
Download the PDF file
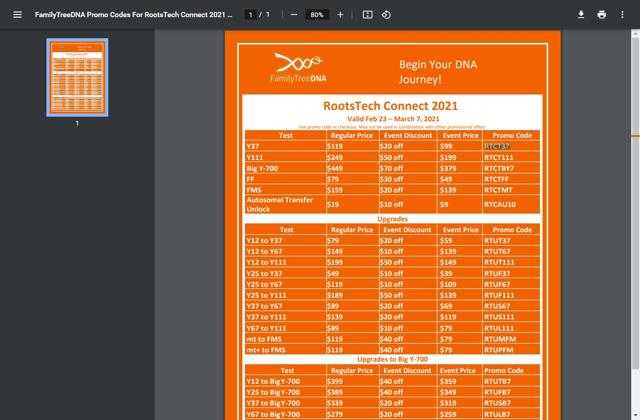click(x=581, y=15)
